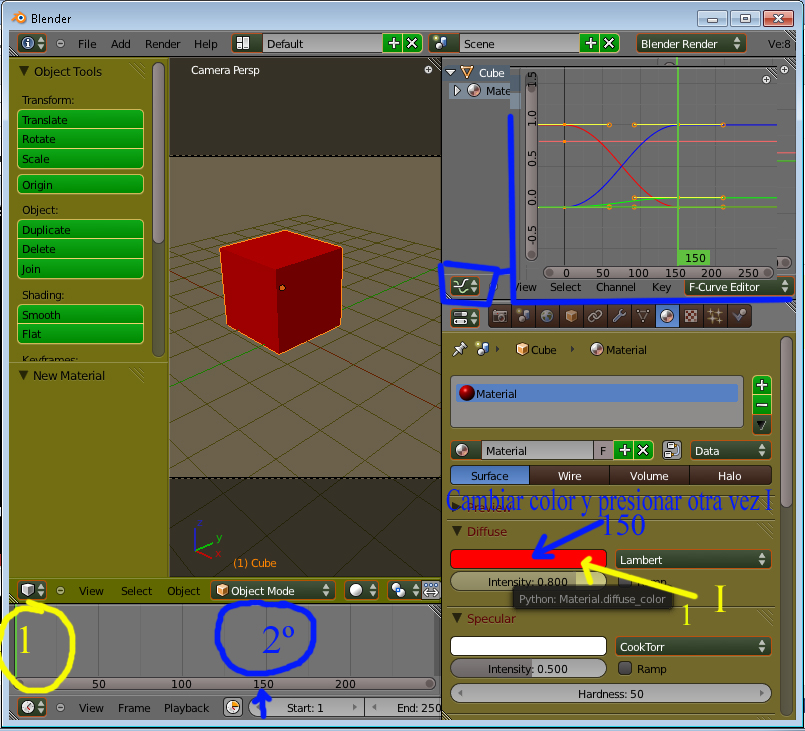Image resolution: width=805 pixels, height=731 pixels.
Task: Open the Physics properties tab icon
Action: (738, 316)
